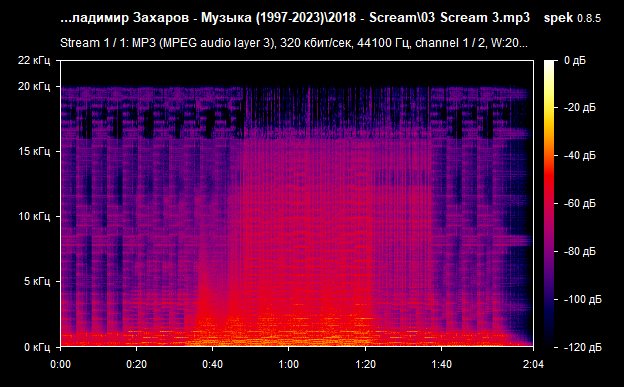Click the 10 кГц frequency axis label

(34, 216)
